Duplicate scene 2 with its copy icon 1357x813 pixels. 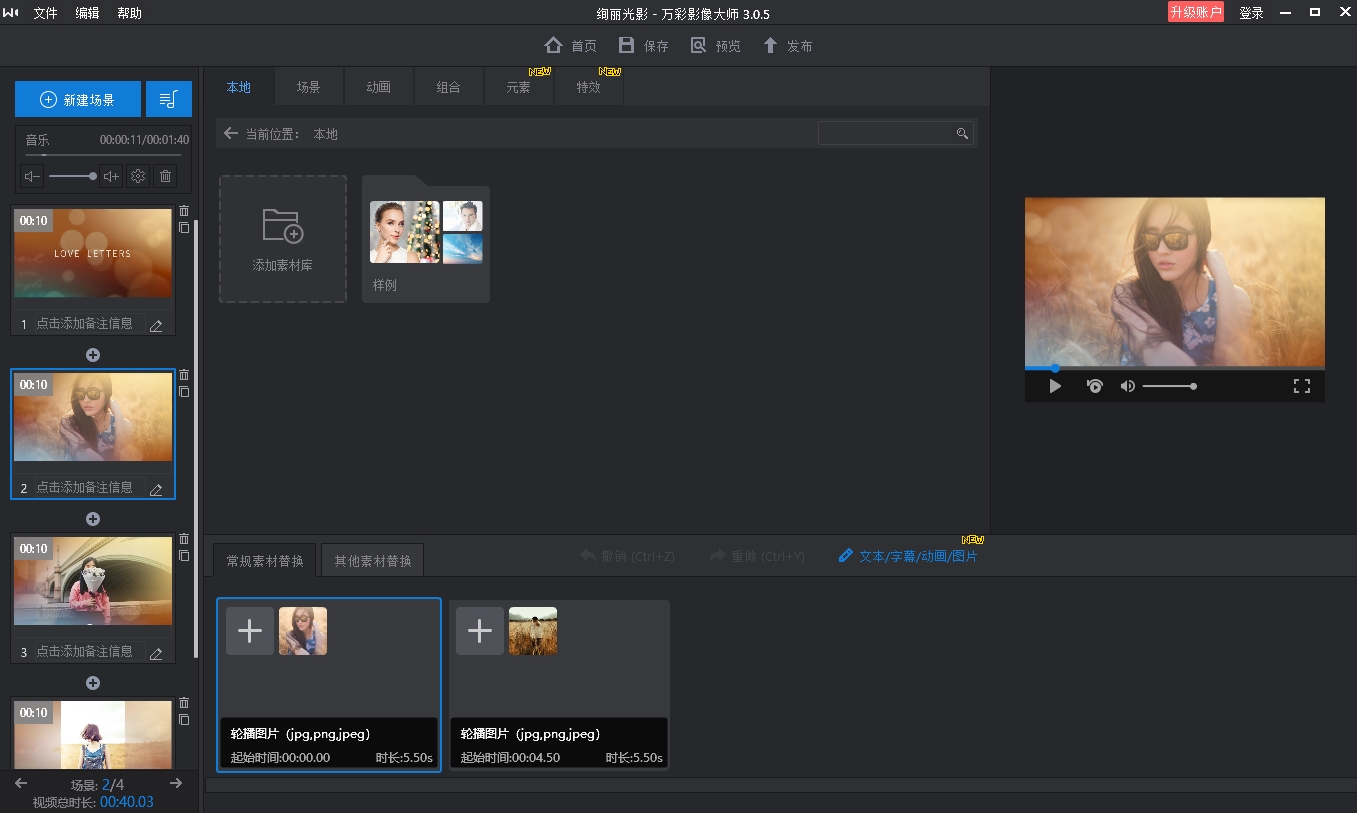pos(183,392)
